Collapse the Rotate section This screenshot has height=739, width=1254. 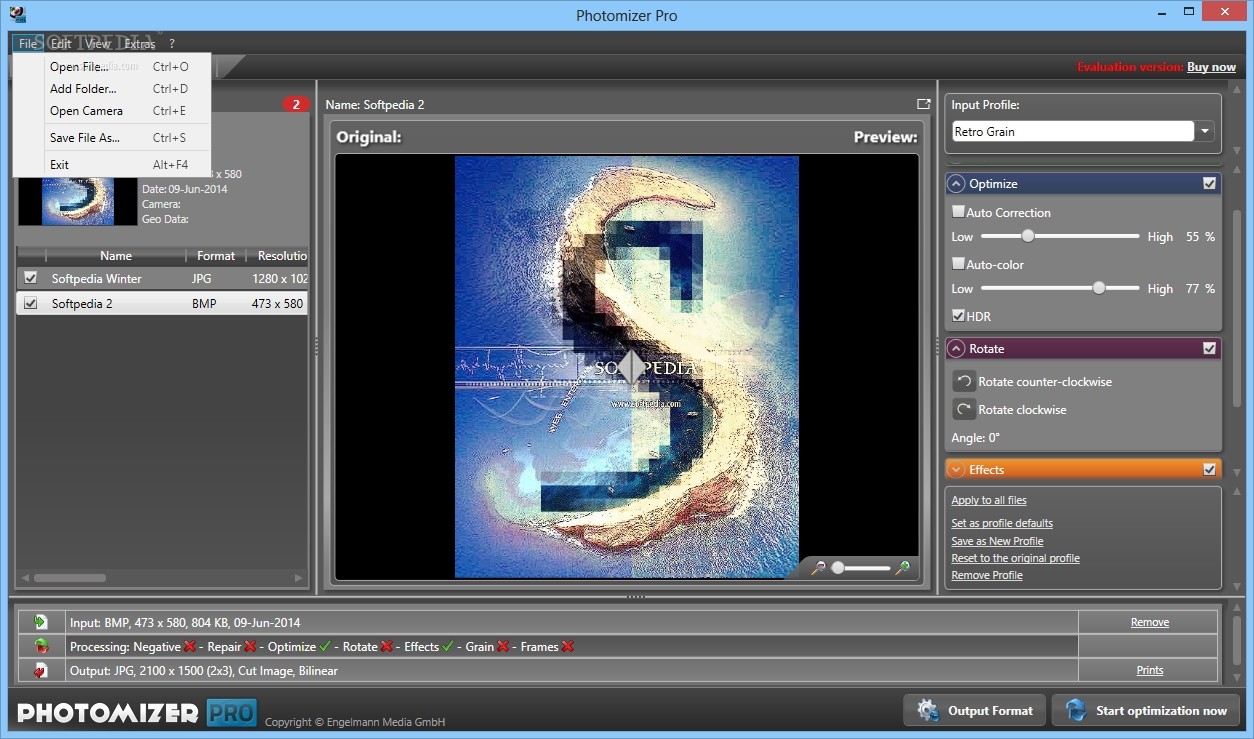pyautogui.click(x=957, y=348)
